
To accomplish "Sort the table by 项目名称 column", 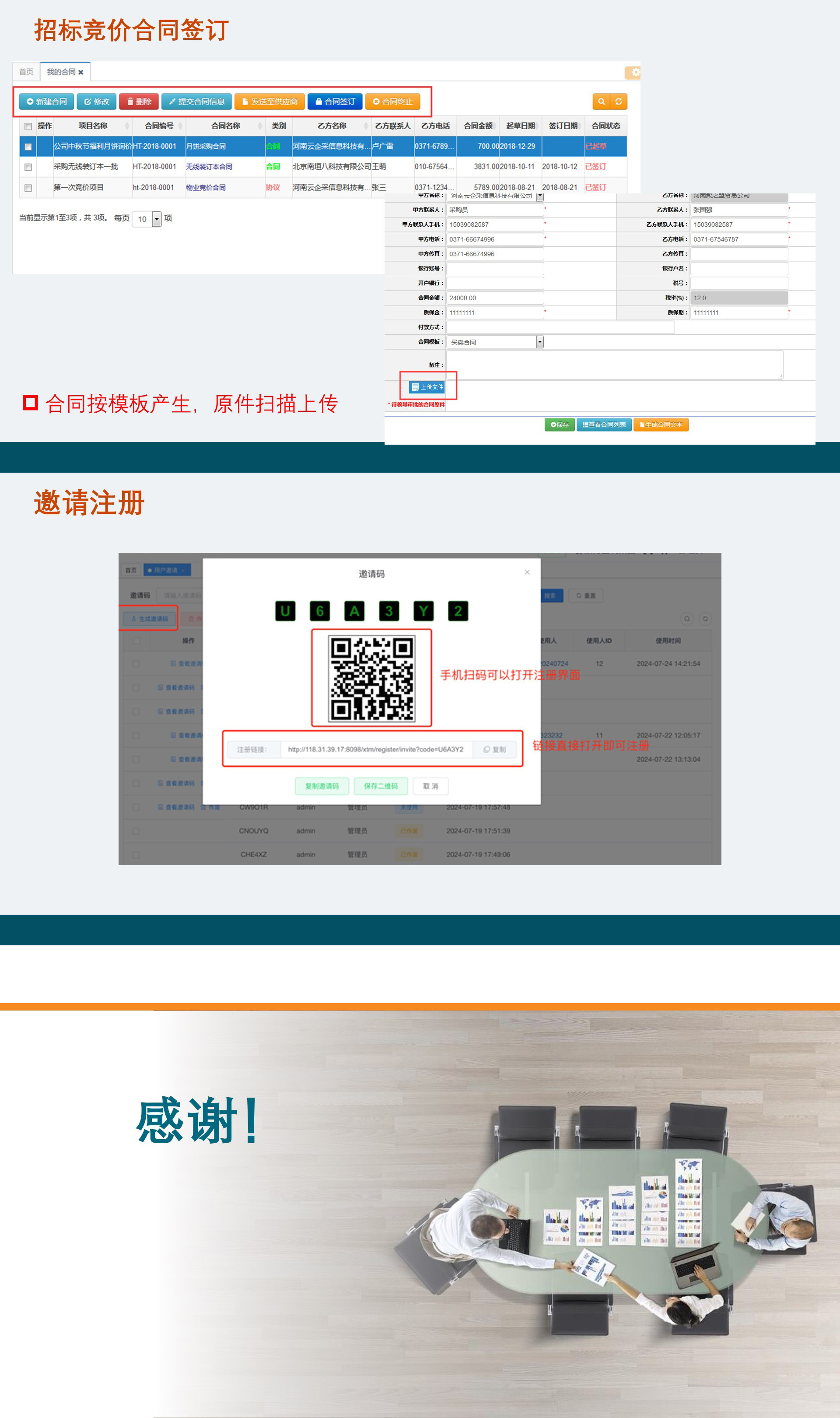I will [93, 126].
